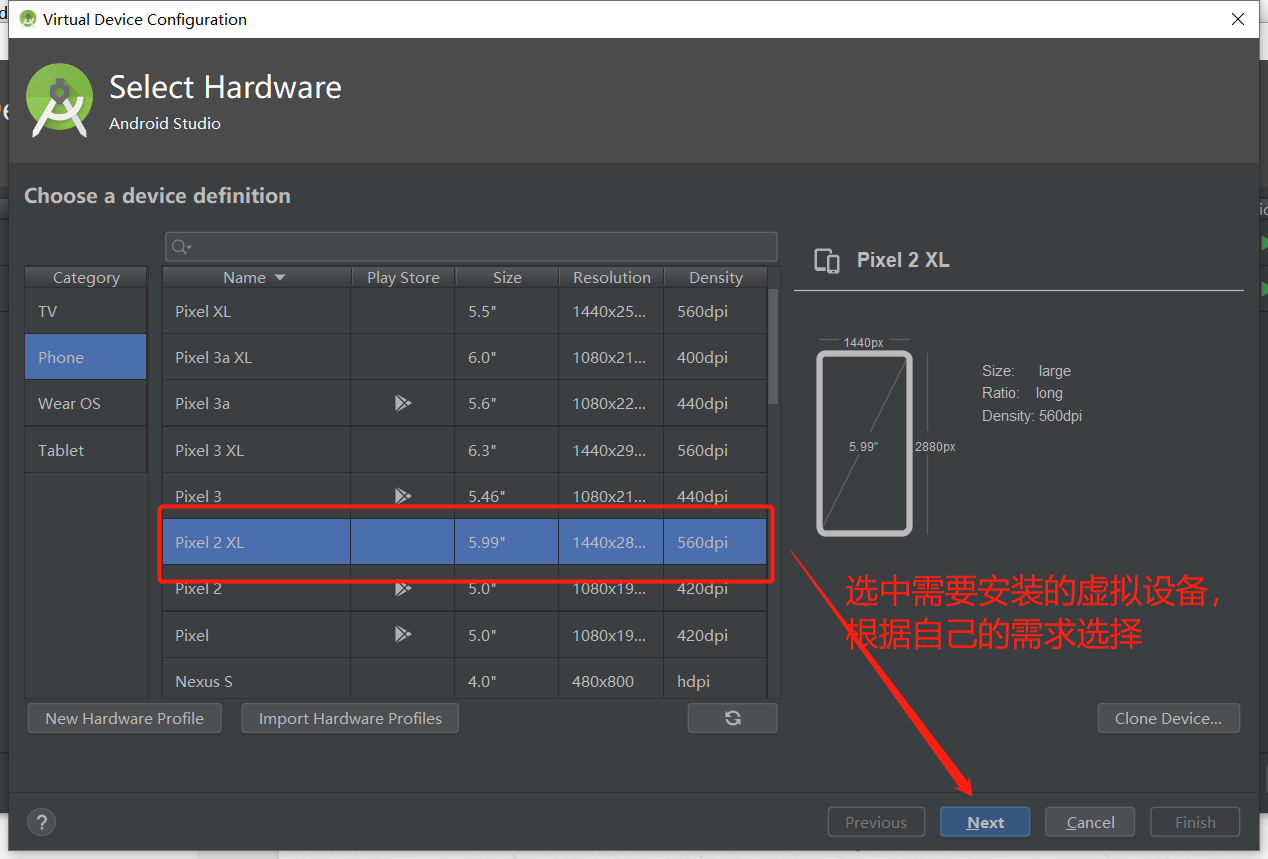This screenshot has height=859, width=1268.
Task: Select the Pixel XL device row
Action: point(465,311)
